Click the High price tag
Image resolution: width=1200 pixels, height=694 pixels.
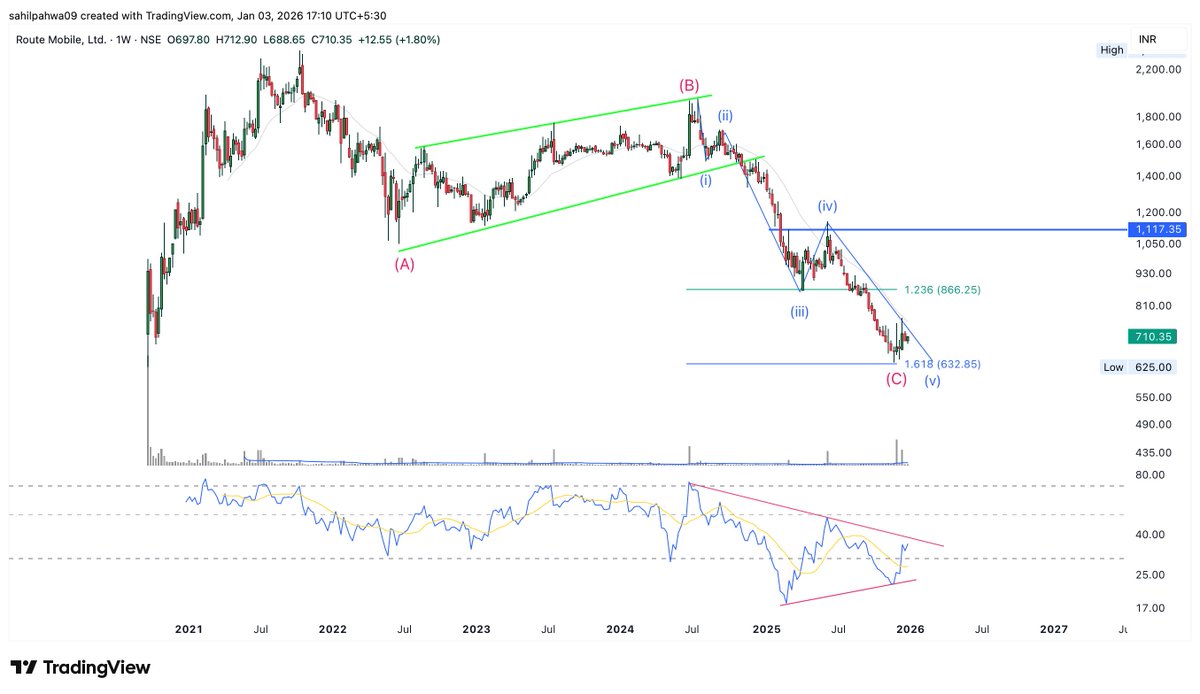tap(1111, 50)
